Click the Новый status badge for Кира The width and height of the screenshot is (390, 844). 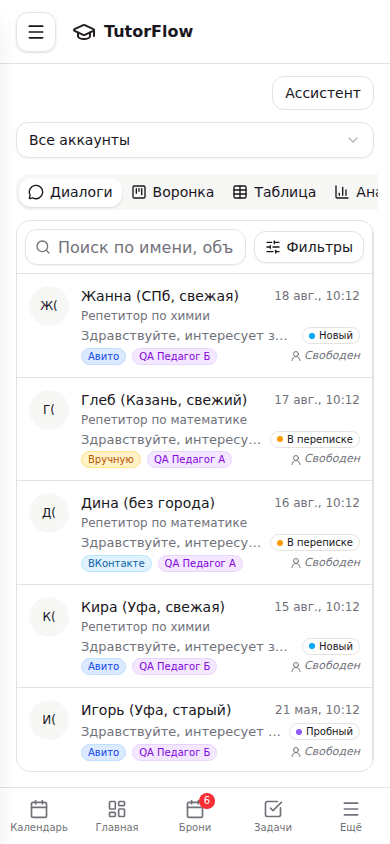(x=331, y=646)
